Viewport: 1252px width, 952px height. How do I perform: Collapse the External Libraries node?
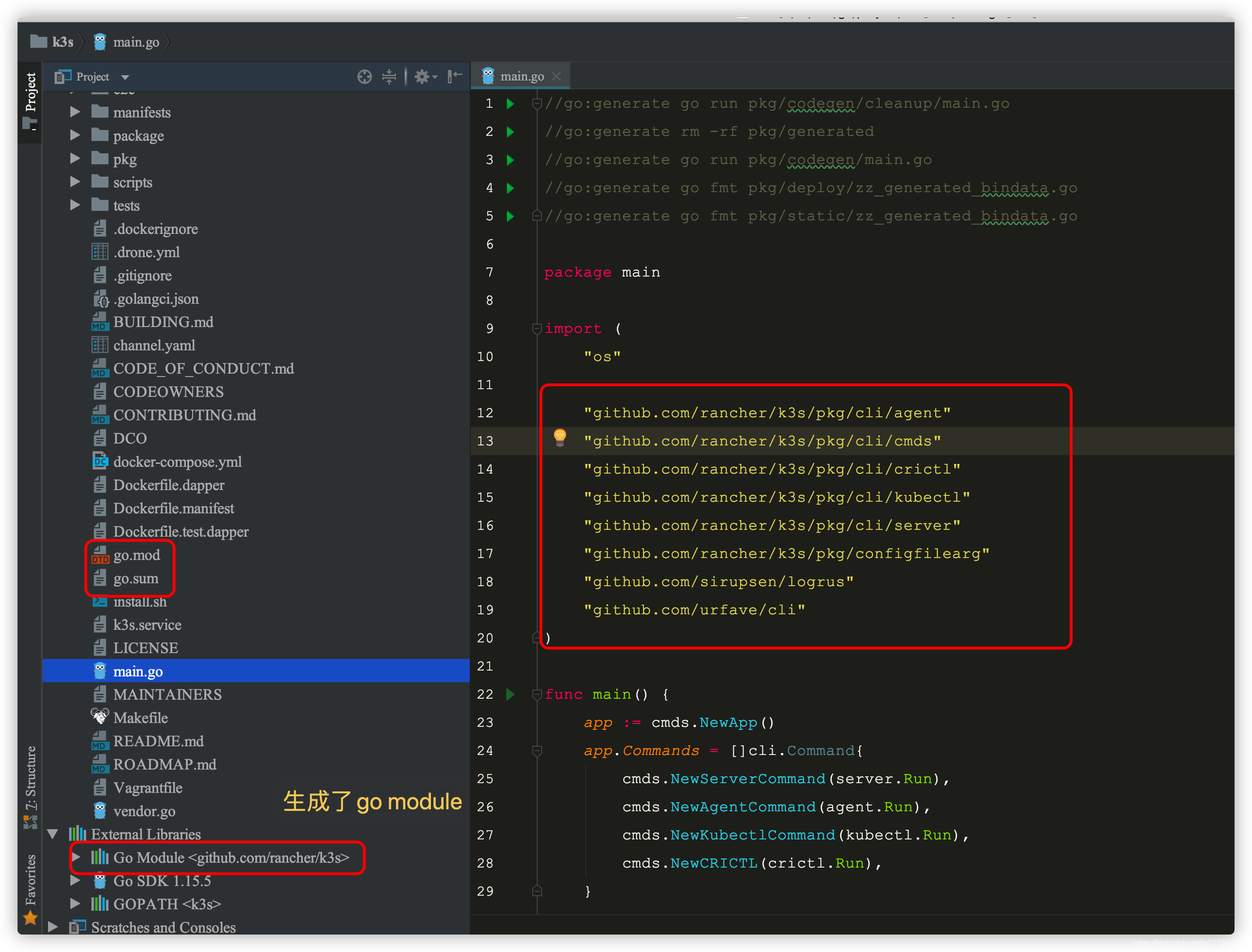[53, 834]
